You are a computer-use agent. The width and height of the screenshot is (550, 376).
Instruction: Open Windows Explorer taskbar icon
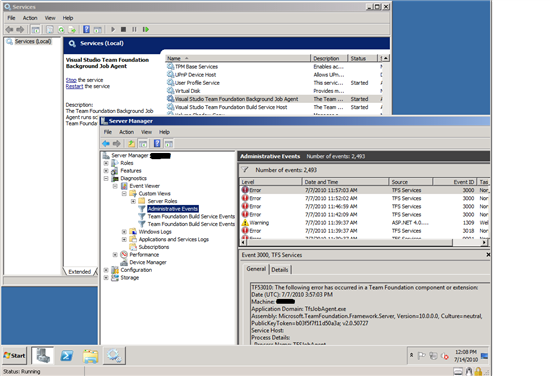point(90,356)
